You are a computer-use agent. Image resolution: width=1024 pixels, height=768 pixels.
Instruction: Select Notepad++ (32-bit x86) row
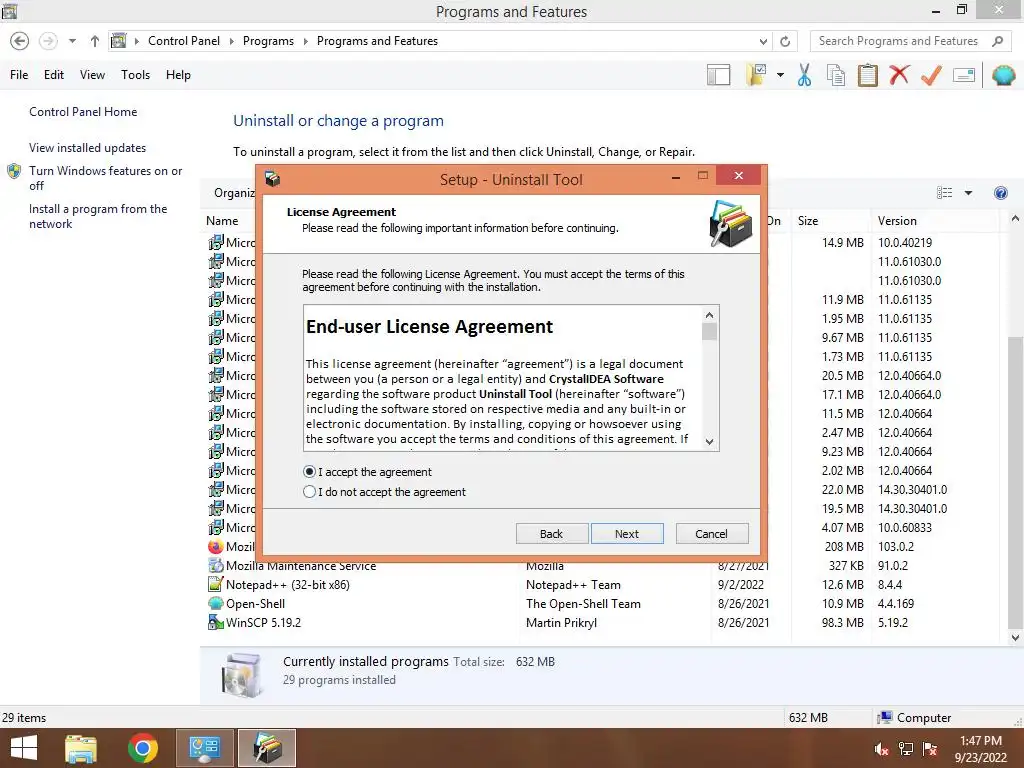coord(601,584)
